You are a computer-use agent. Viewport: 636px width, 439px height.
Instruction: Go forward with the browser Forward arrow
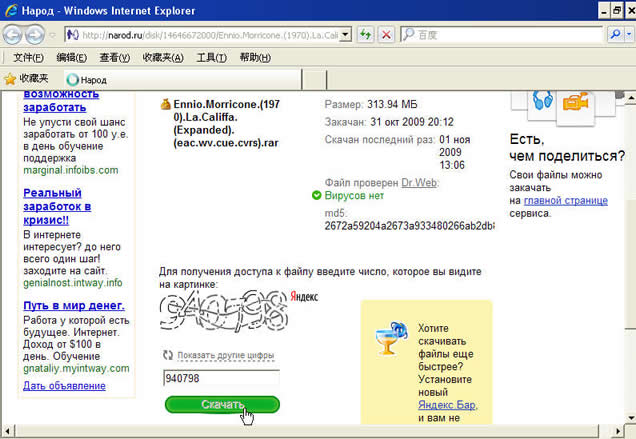(x=35, y=35)
